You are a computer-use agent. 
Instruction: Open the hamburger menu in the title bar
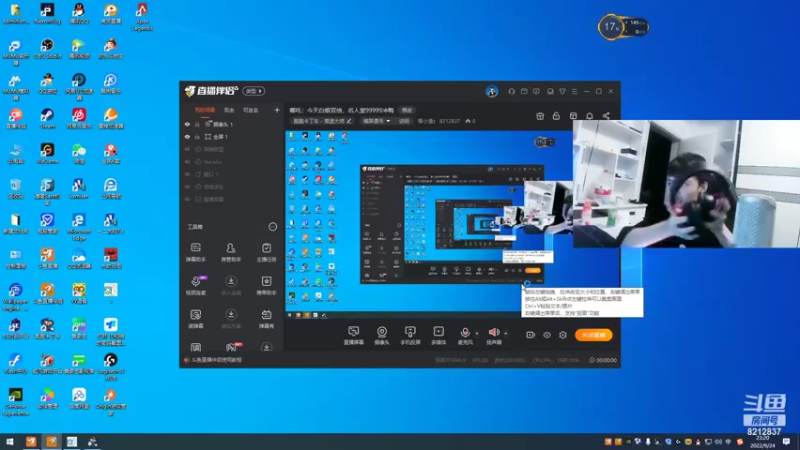pyautogui.click(x=574, y=91)
